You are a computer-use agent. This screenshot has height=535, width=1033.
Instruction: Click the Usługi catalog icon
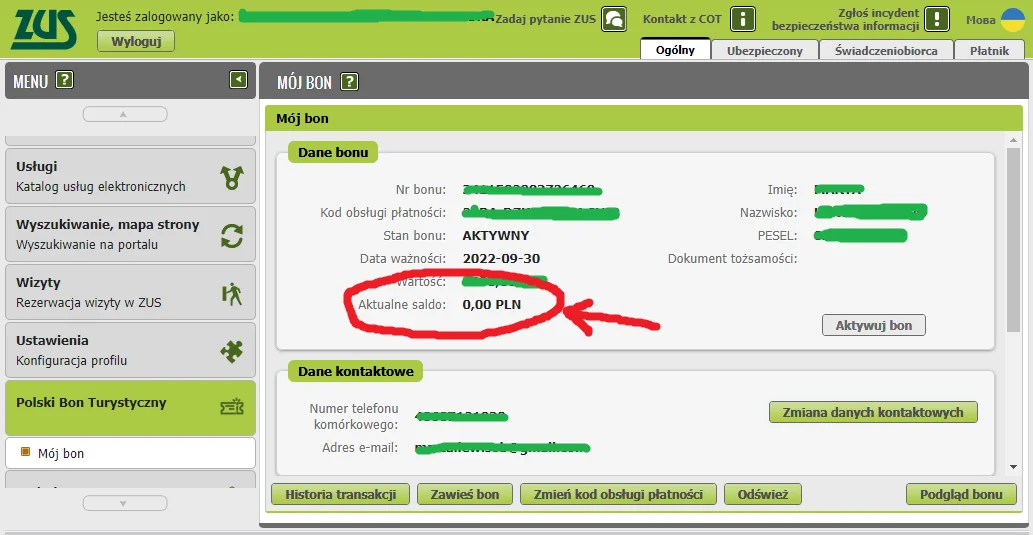[232, 177]
